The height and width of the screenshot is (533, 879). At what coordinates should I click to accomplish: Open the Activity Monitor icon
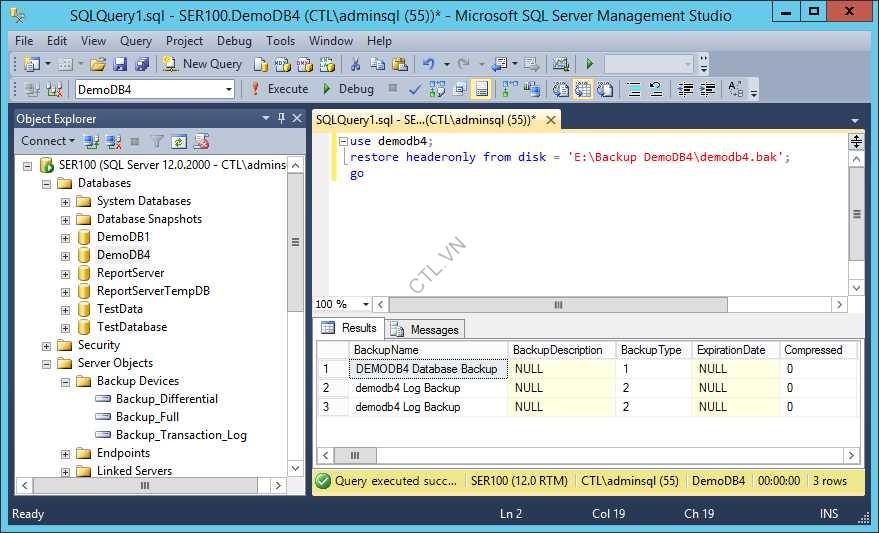pos(561,64)
